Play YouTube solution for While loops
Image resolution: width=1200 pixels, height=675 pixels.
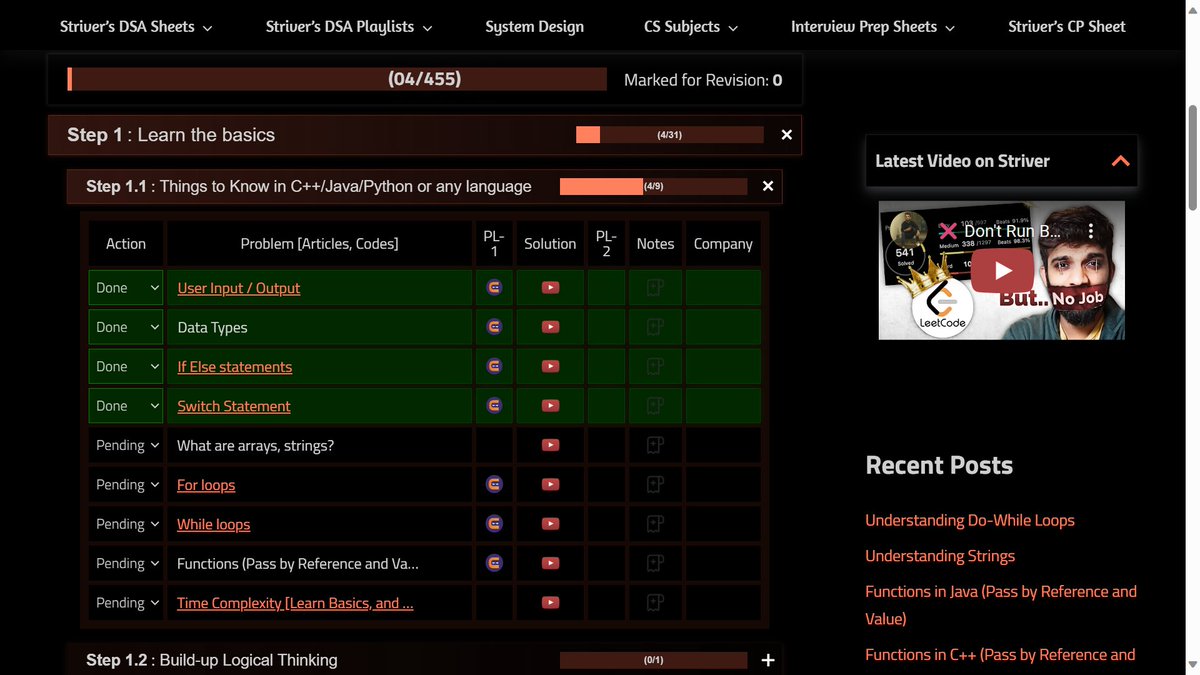point(550,524)
